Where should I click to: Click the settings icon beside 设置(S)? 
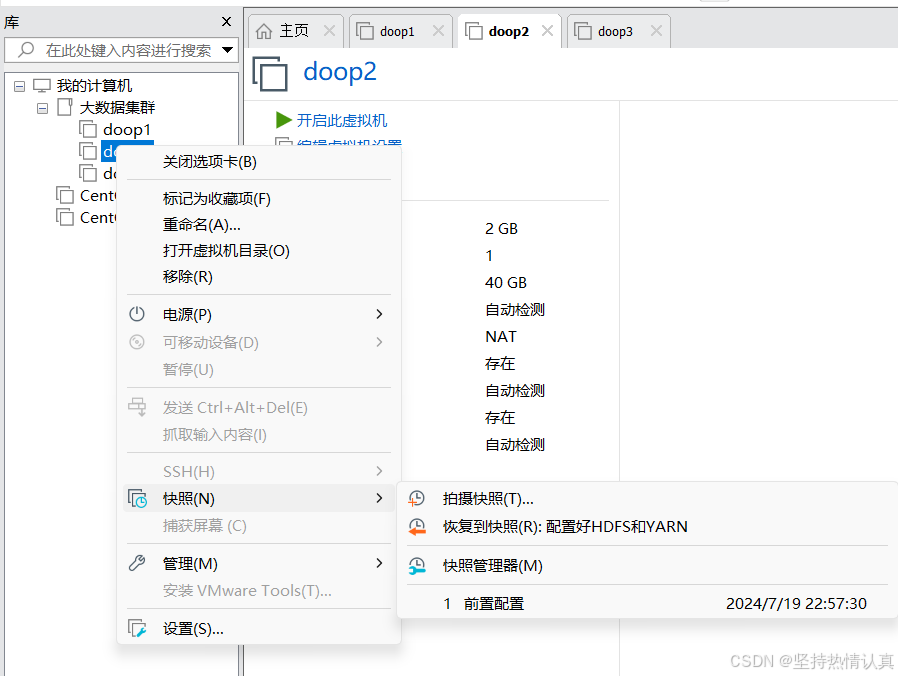137,628
